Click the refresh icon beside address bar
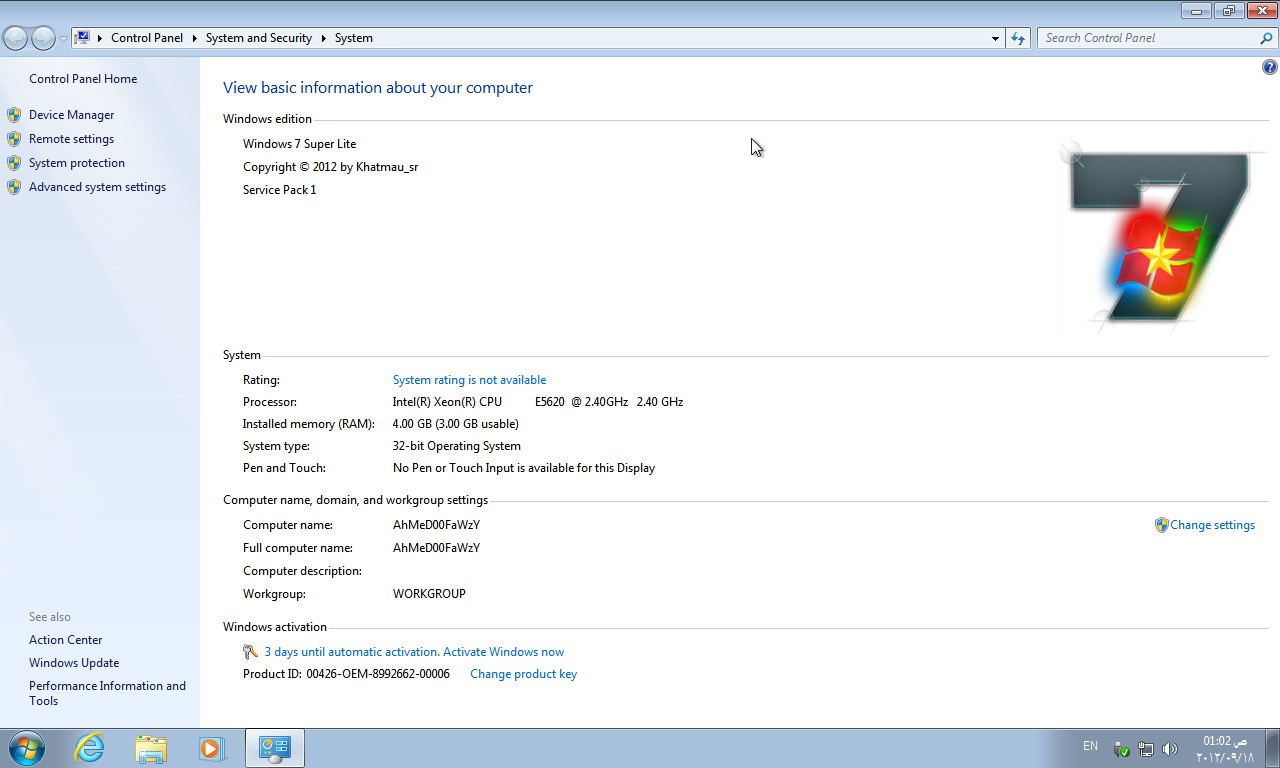1280x768 pixels. point(1018,38)
